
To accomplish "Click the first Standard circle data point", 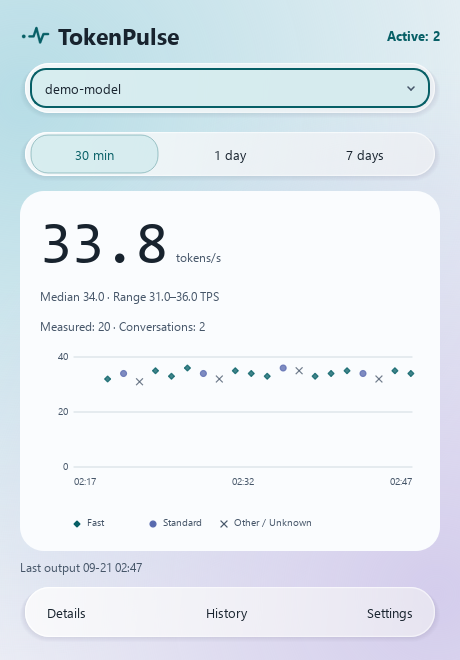I will pos(123,373).
